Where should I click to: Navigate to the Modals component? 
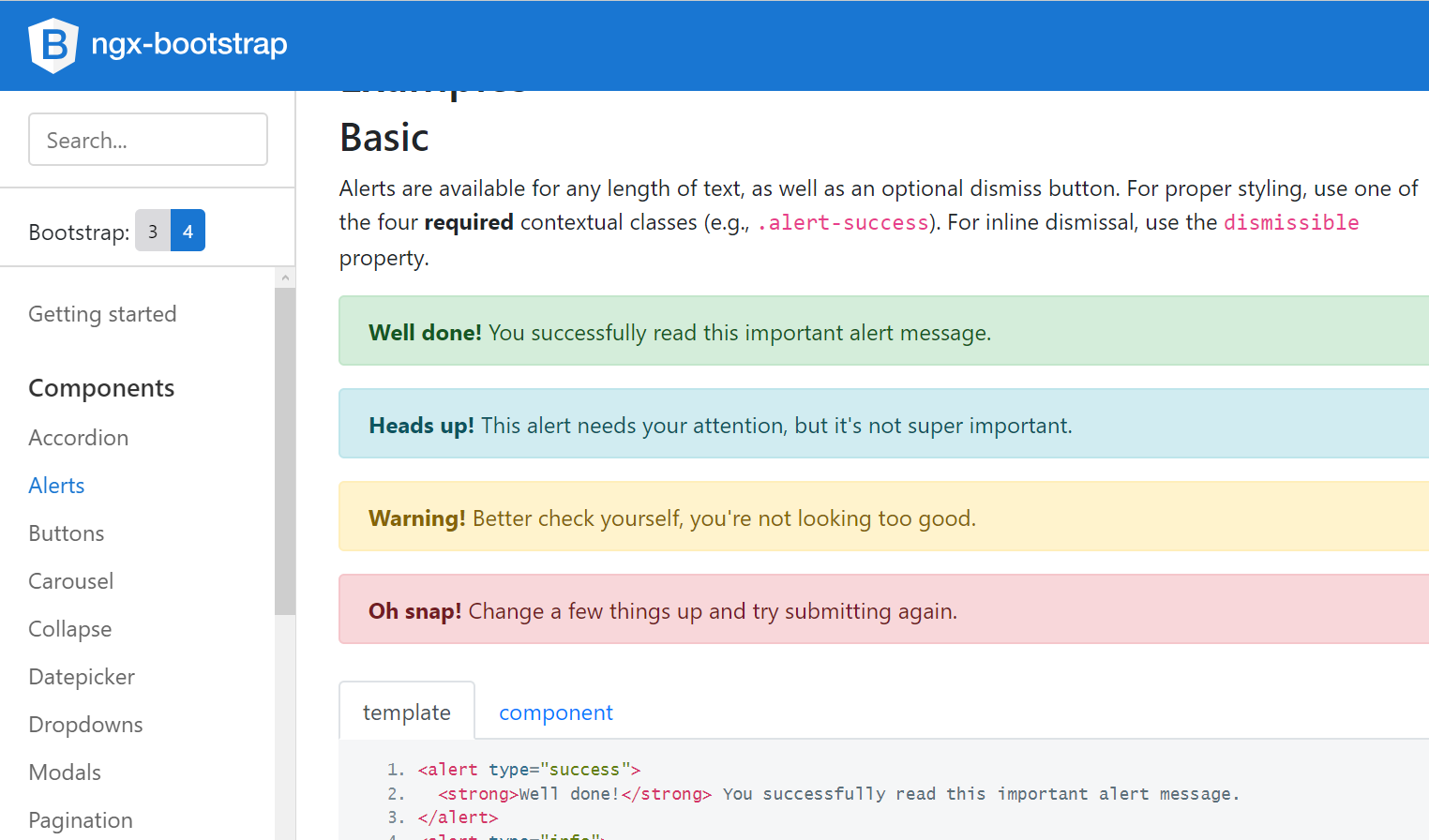tap(65, 772)
